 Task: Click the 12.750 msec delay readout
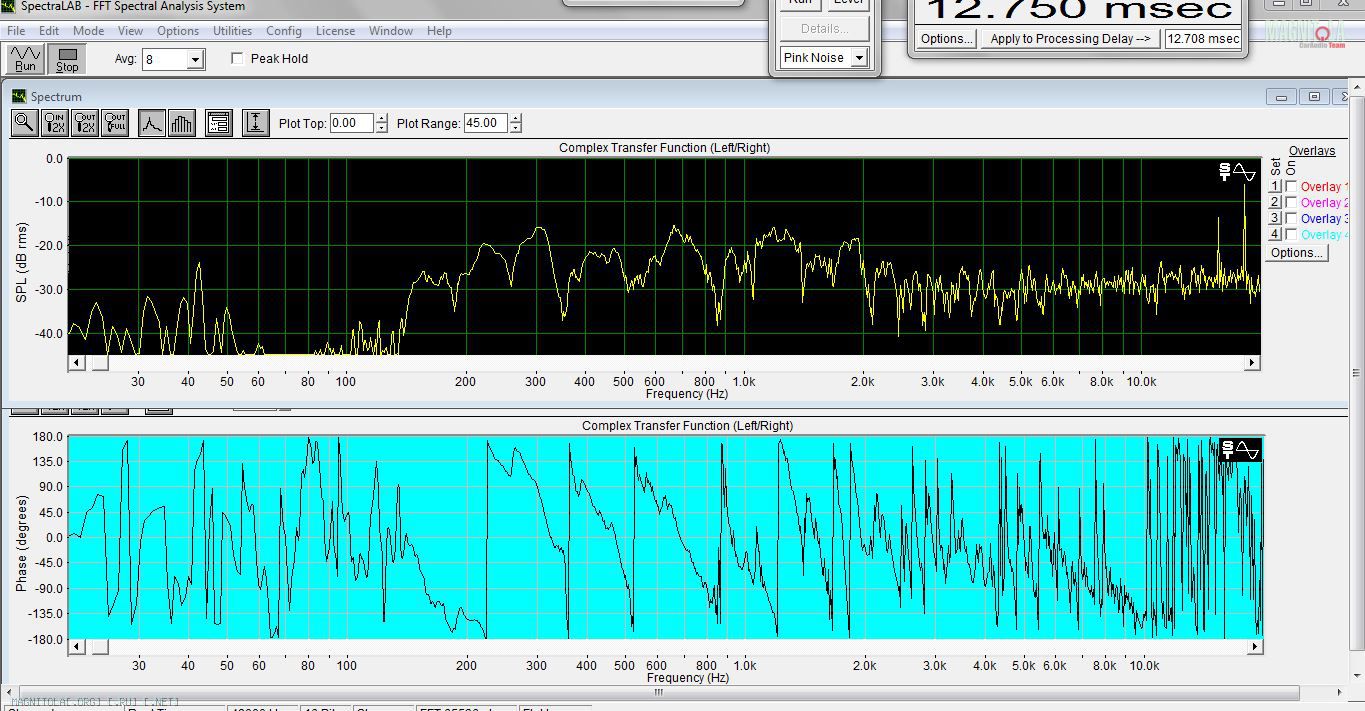pyautogui.click(x=1078, y=9)
